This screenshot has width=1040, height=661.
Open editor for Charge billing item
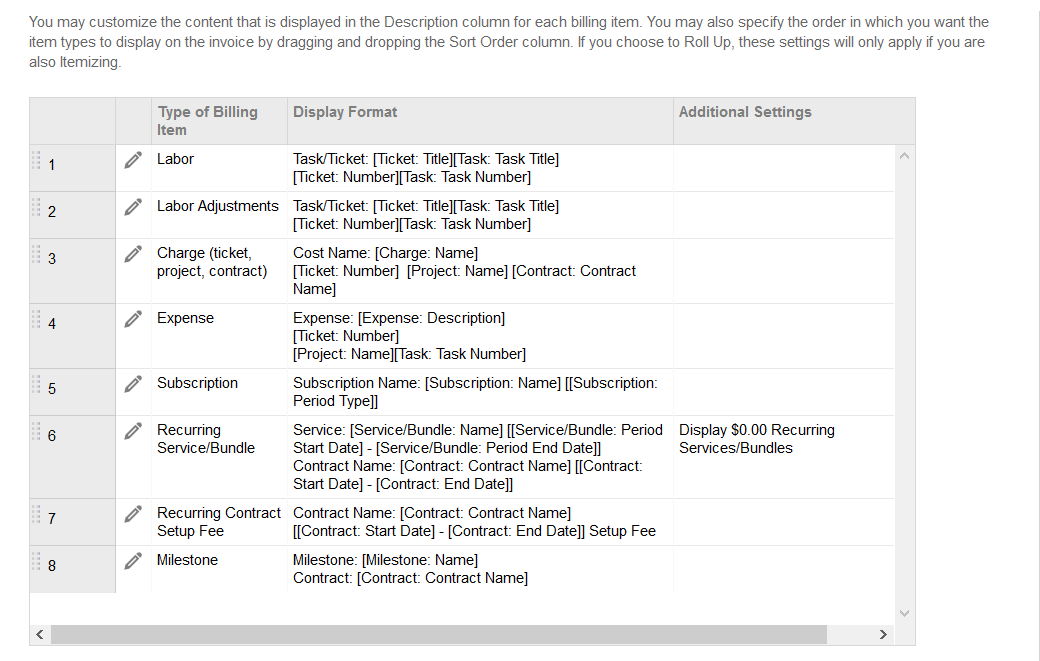133,254
